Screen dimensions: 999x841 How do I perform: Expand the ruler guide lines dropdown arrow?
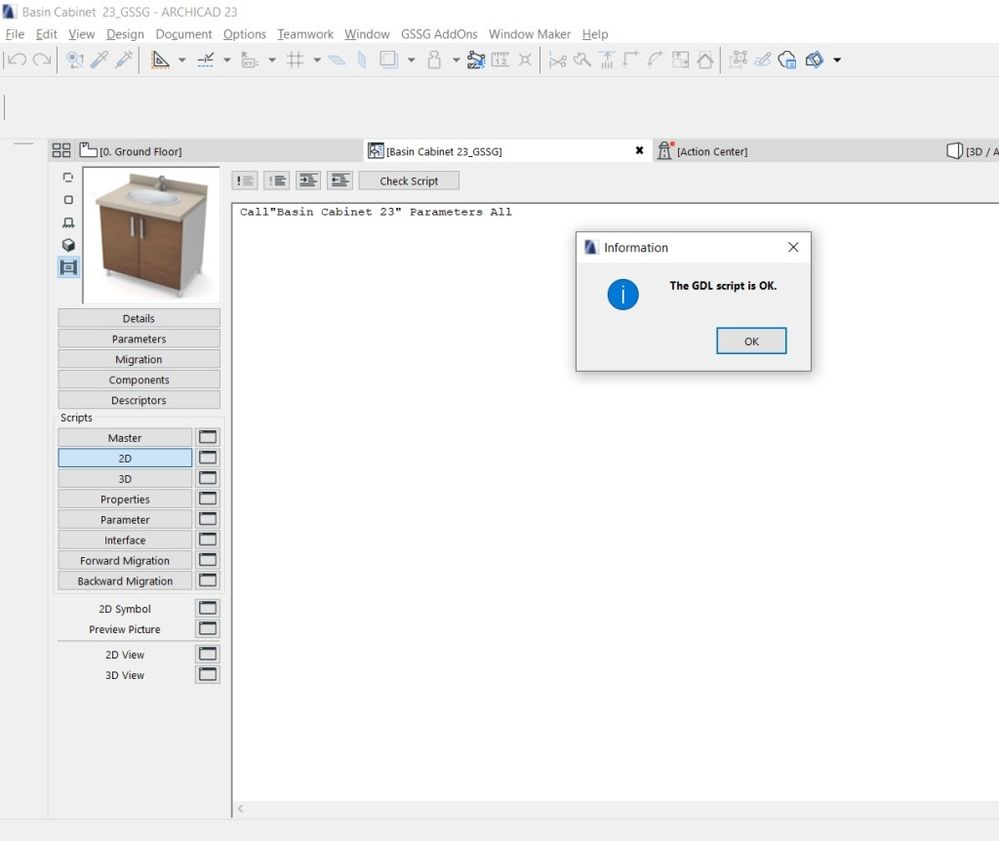[x=182, y=60]
